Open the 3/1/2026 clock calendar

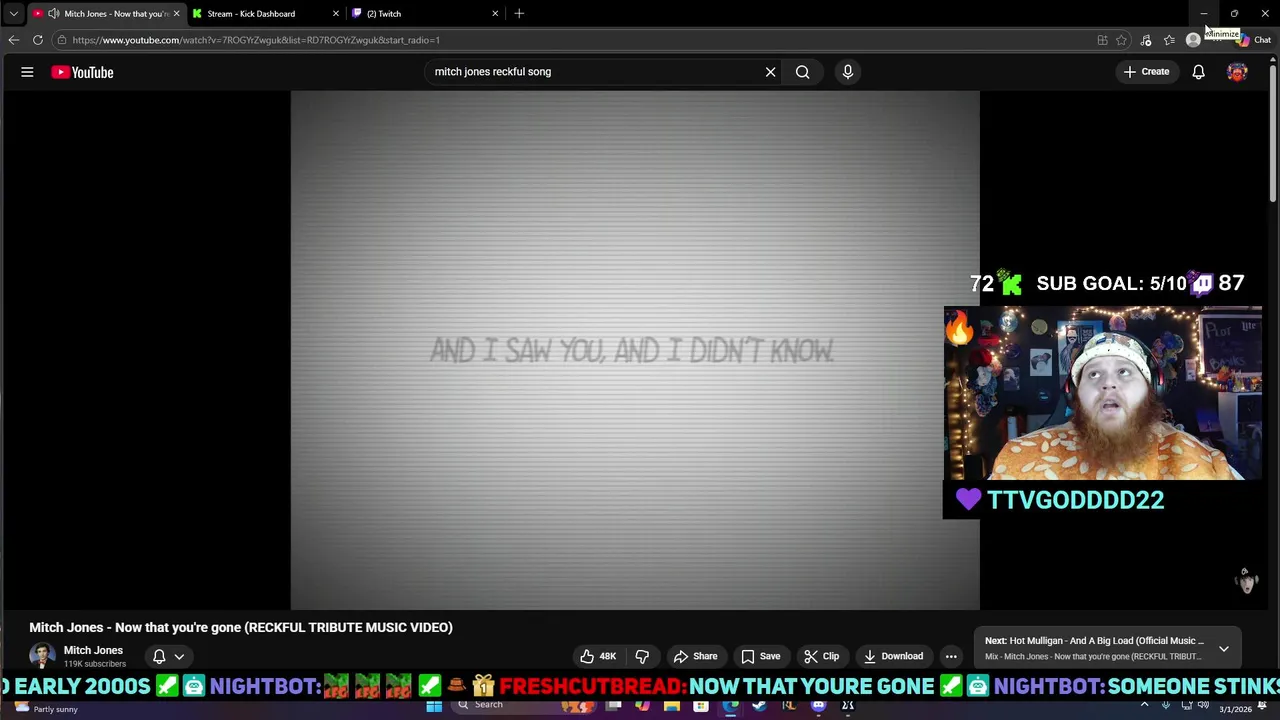click(1235, 709)
